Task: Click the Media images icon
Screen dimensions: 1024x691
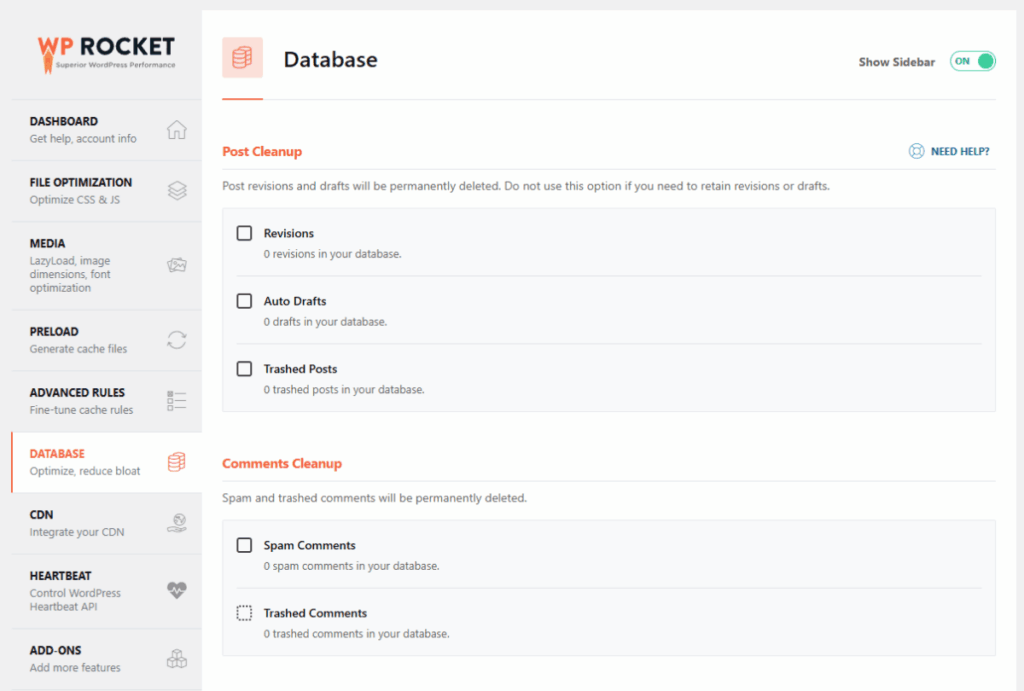Action: click(x=177, y=265)
